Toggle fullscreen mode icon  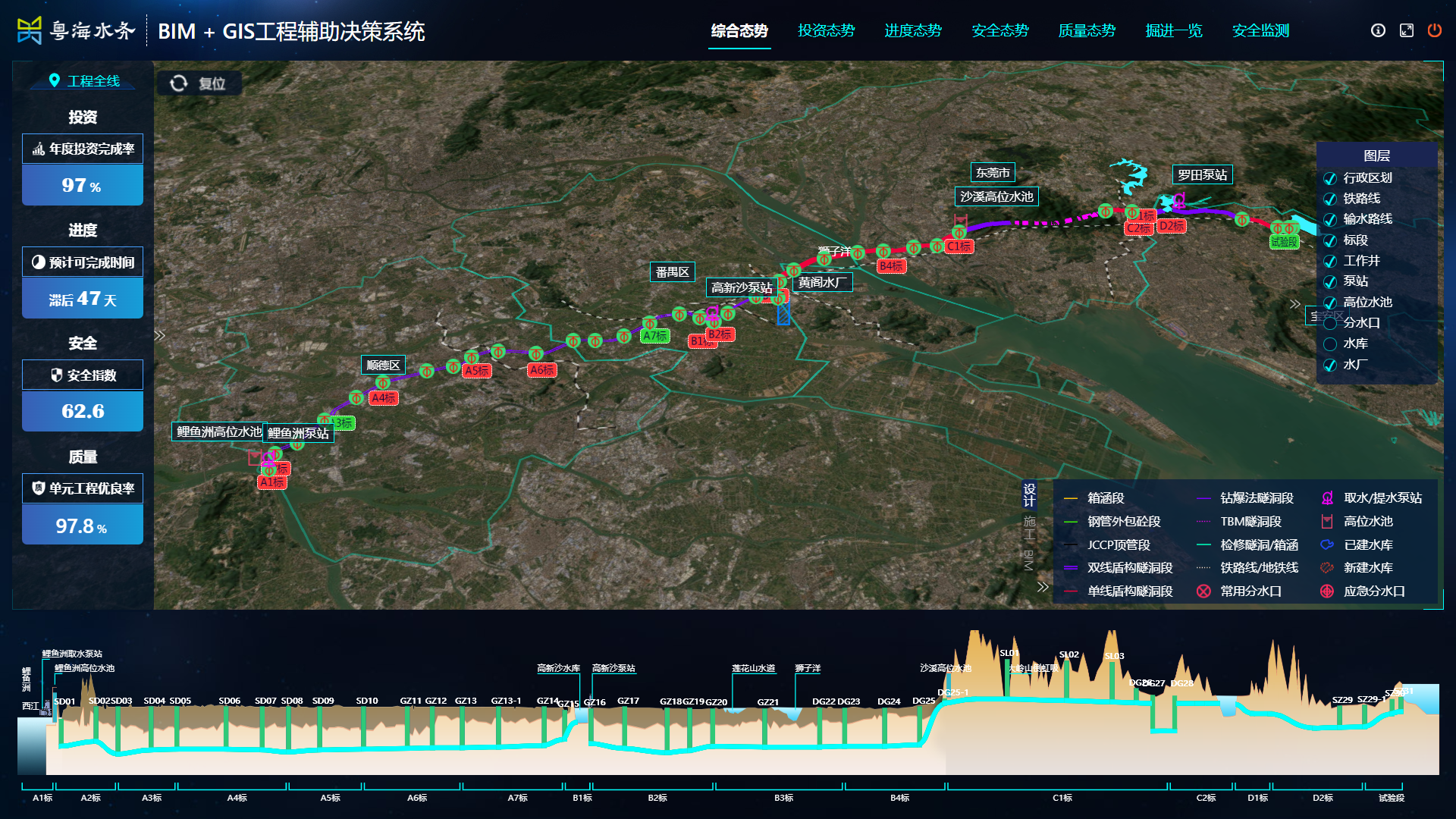pos(1406,30)
